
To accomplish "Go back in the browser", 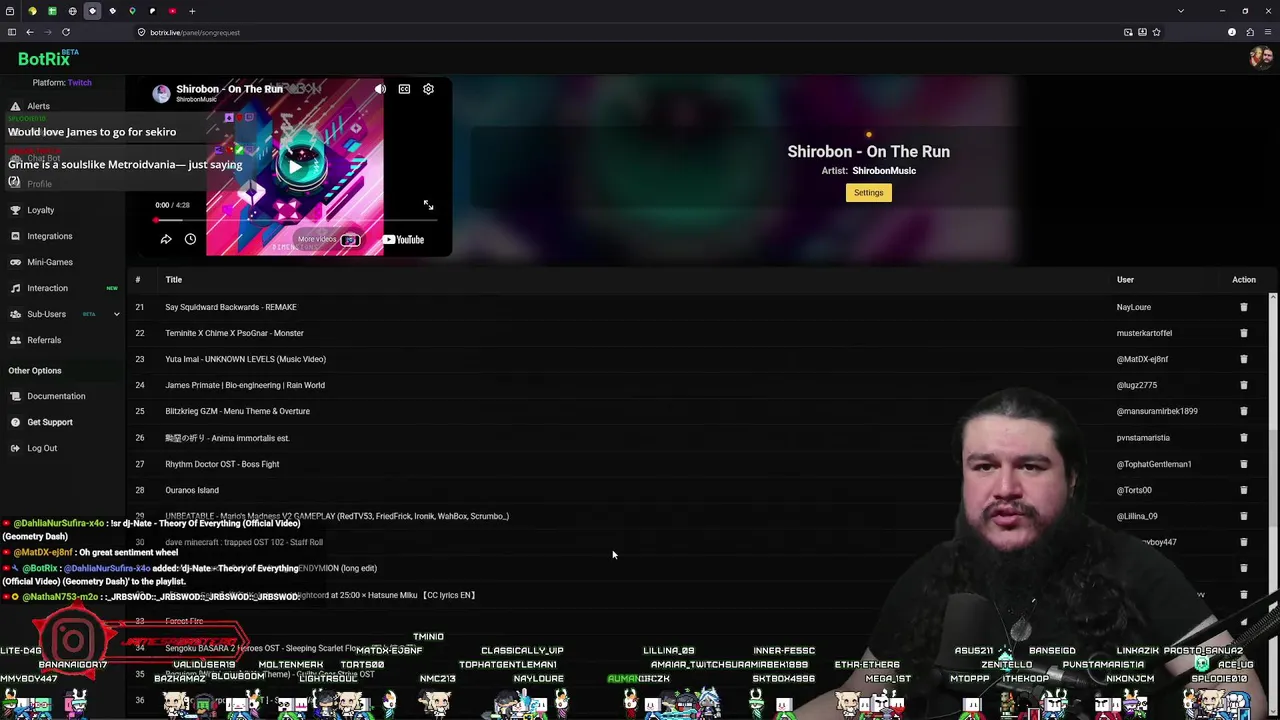I will click(x=29, y=32).
